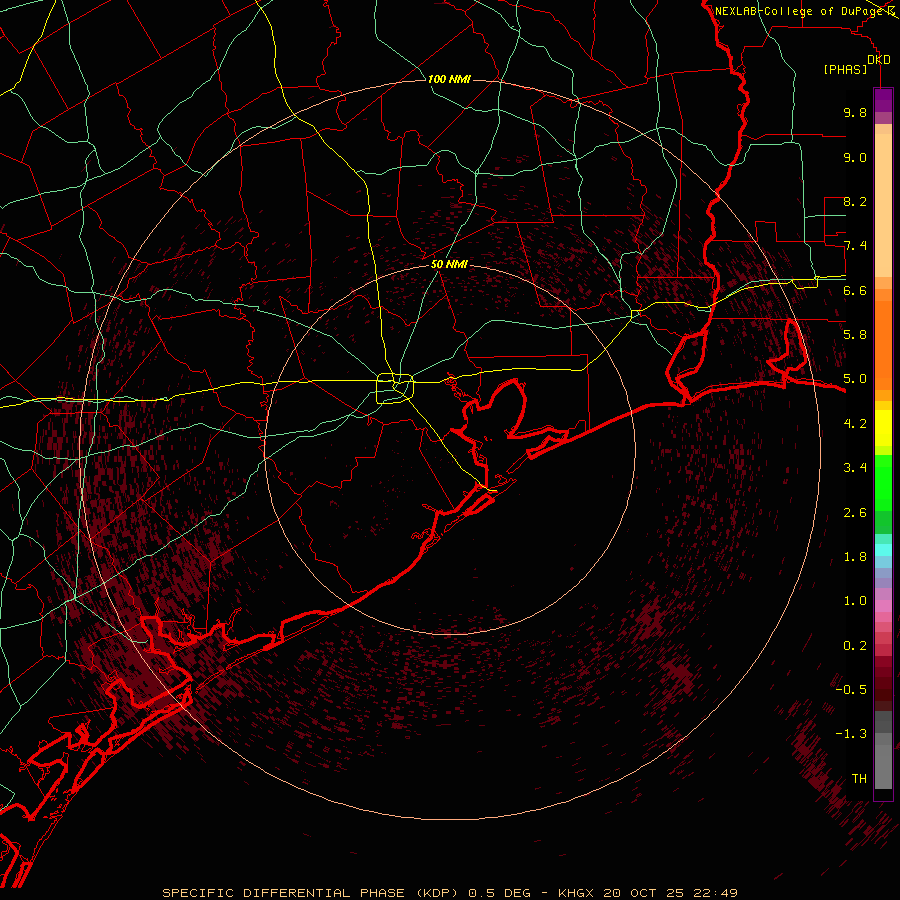
Task: Click the TH threshold label on the scale
Action: coord(859,779)
